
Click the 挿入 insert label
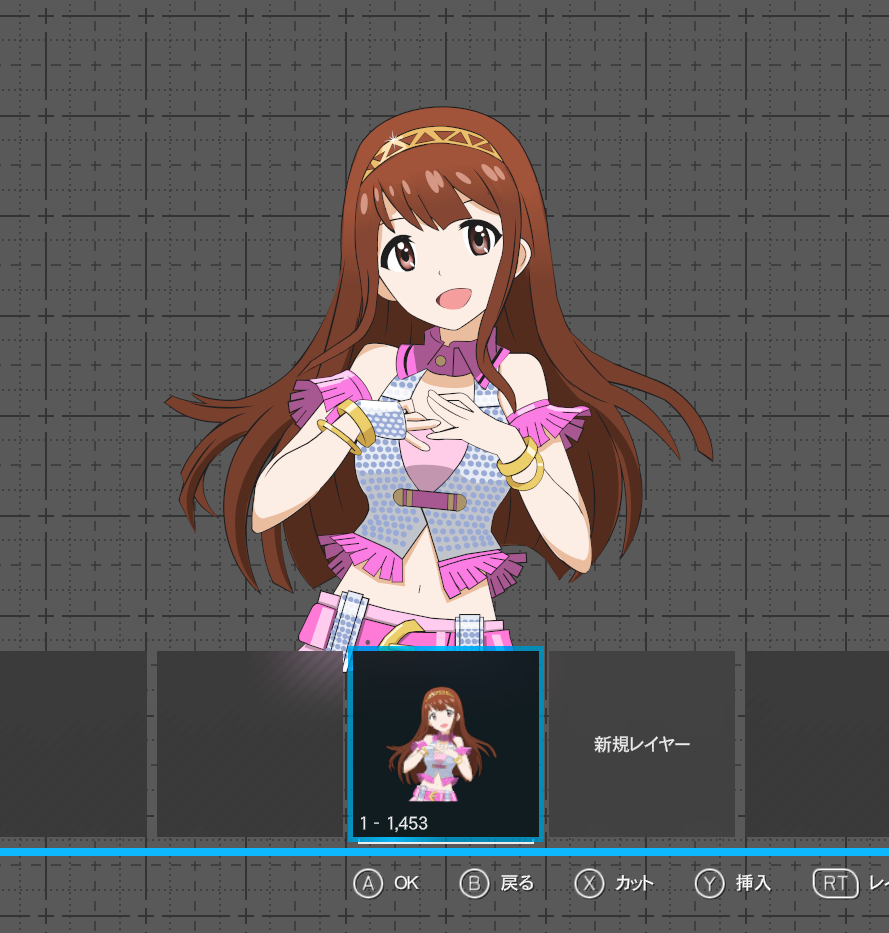click(753, 883)
